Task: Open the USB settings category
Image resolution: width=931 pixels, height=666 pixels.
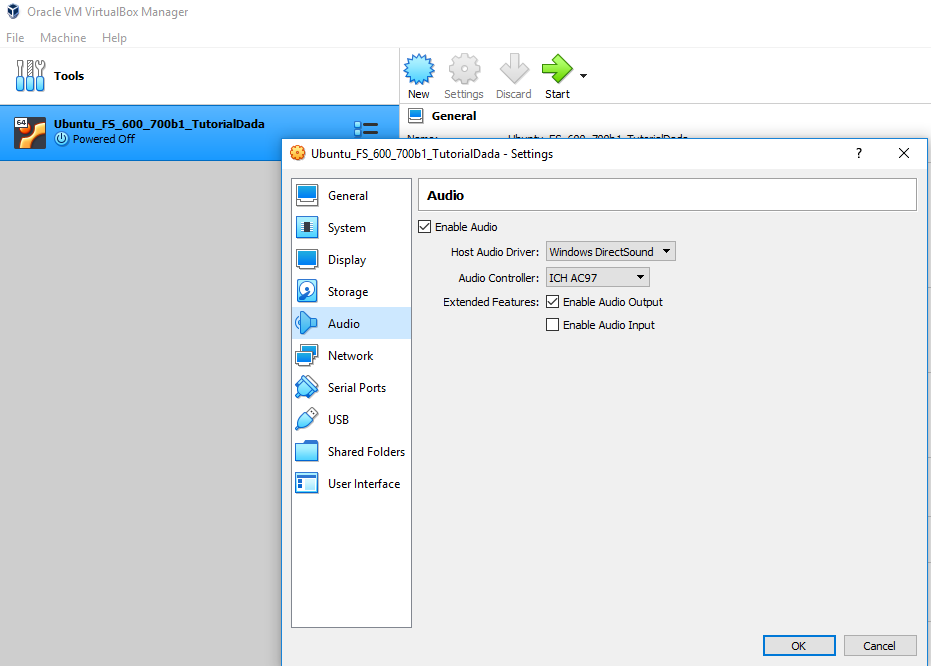Action: tap(338, 420)
